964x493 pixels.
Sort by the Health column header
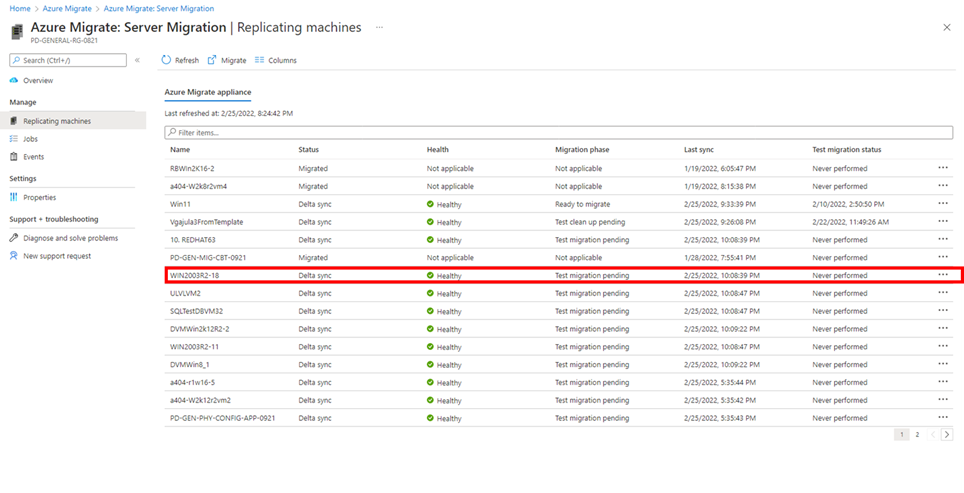pyautogui.click(x=438, y=149)
